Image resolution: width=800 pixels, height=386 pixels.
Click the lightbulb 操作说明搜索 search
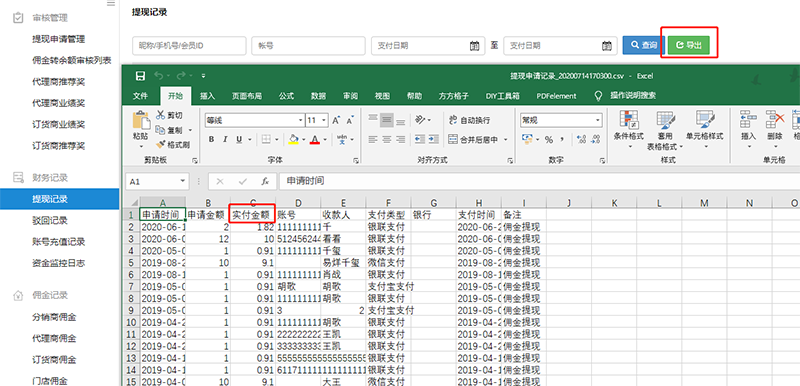[626, 96]
